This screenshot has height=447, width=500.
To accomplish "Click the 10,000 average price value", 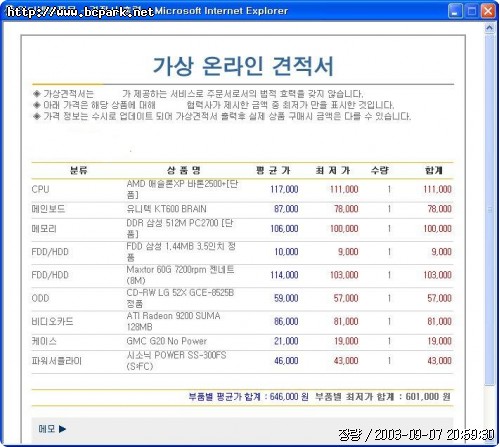I will point(286,252).
